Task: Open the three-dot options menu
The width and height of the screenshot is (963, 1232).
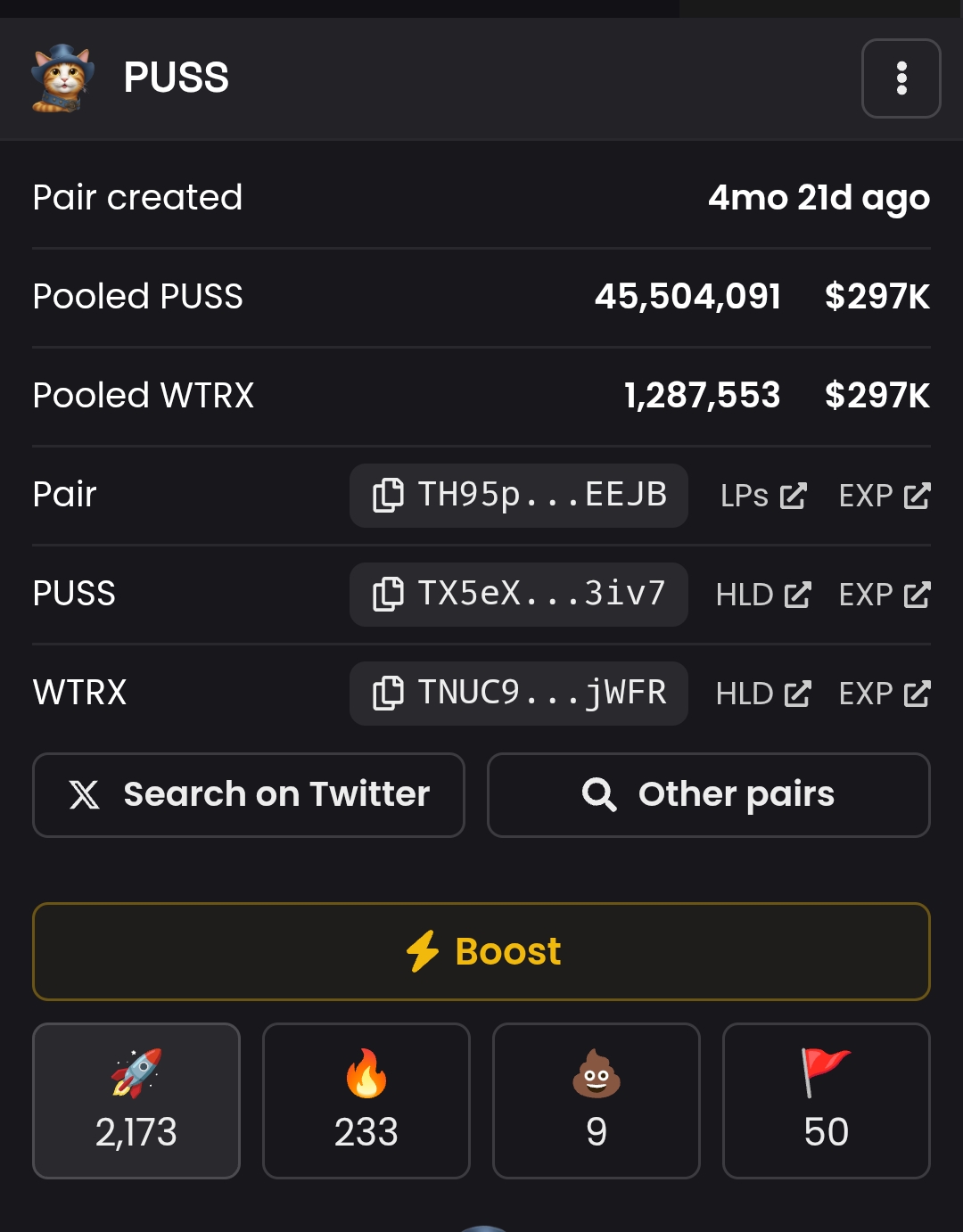Action: coord(901,78)
